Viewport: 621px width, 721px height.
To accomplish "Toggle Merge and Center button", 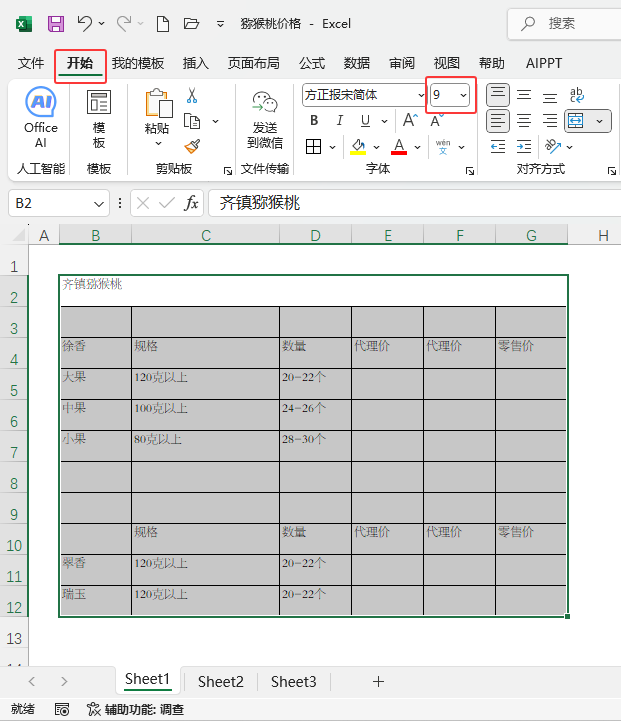I will [x=575, y=121].
